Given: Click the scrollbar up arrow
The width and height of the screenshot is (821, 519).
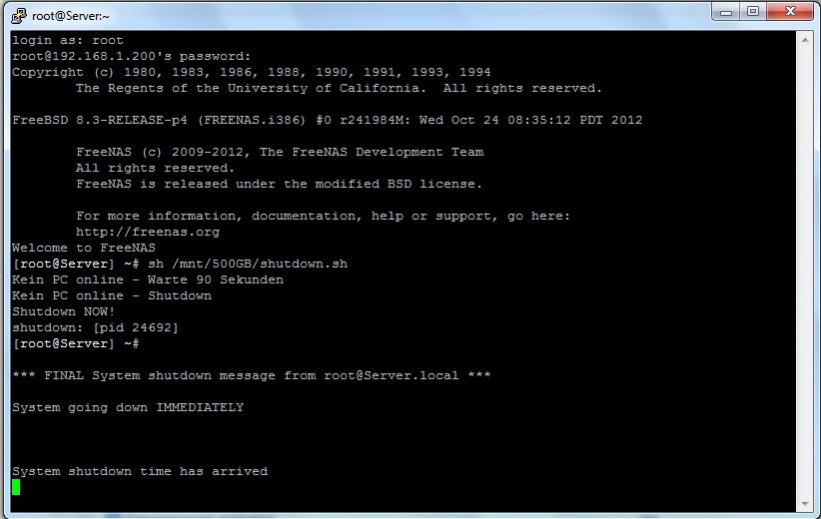Looking at the screenshot, I should point(804,40).
